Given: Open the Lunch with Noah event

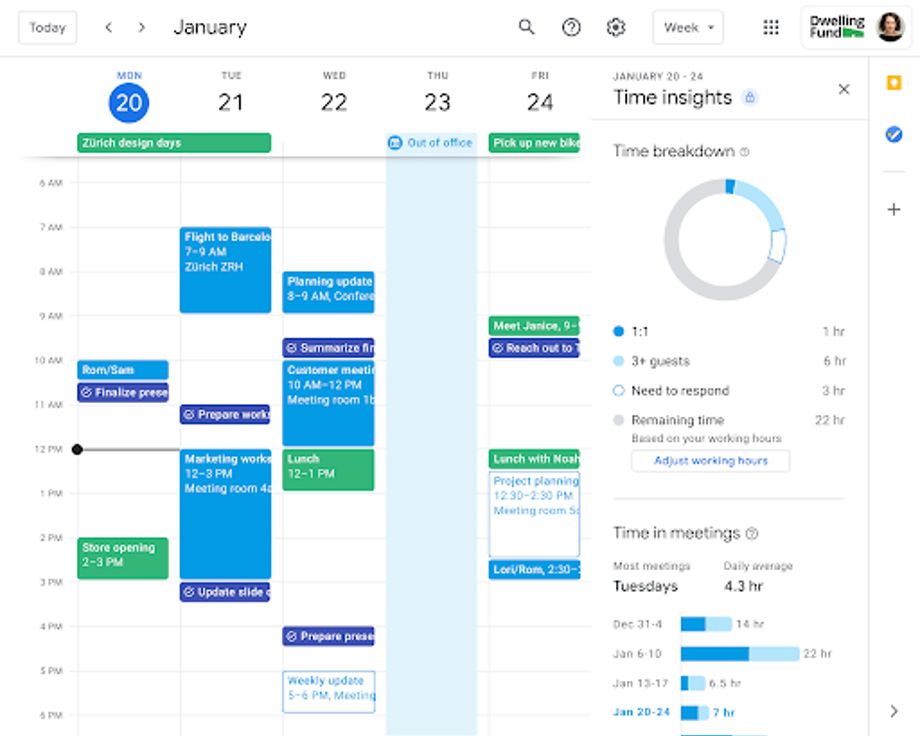Looking at the screenshot, I should click(x=534, y=459).
